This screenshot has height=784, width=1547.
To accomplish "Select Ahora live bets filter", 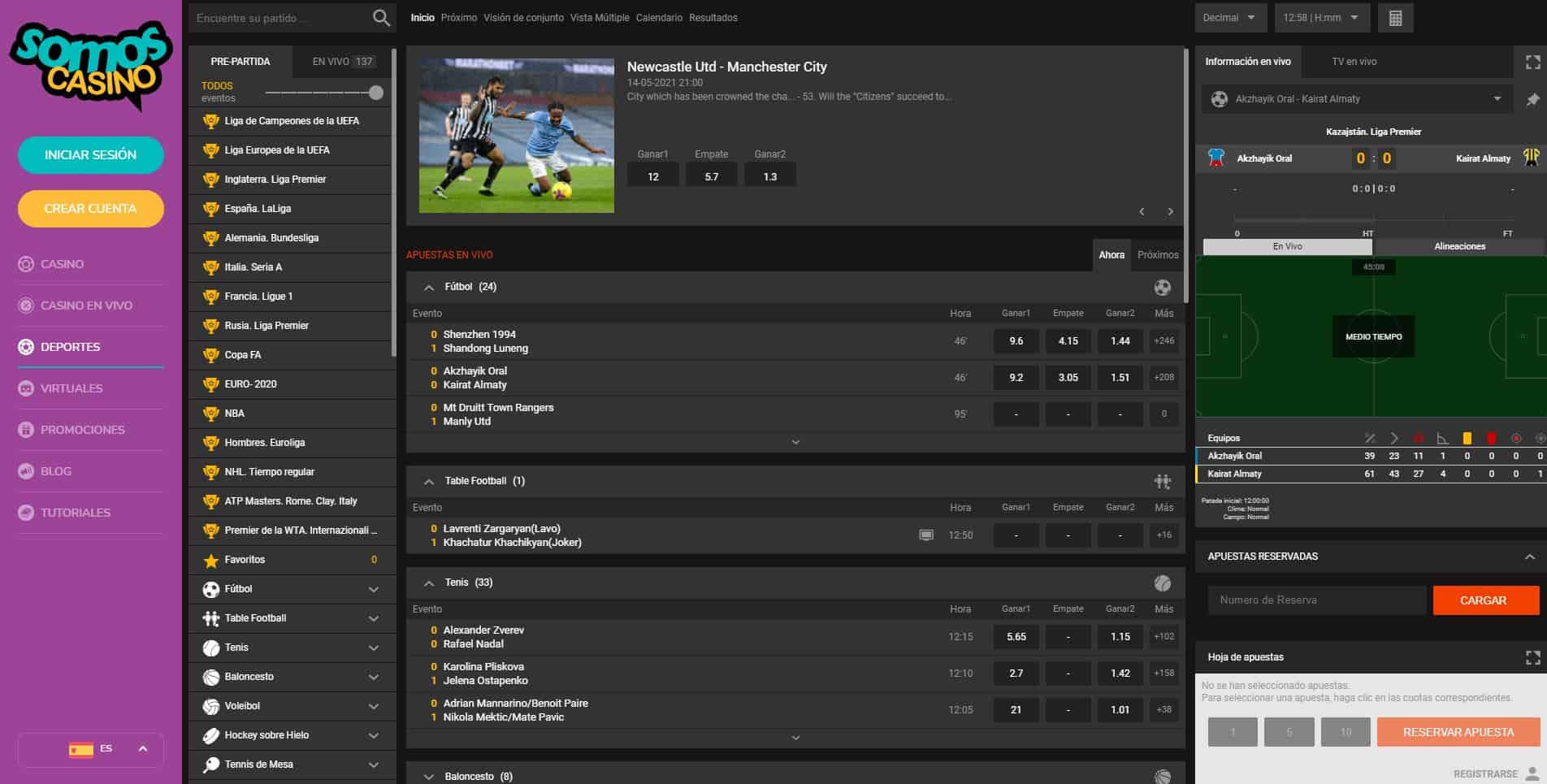I will click(x=1111, y=255).
